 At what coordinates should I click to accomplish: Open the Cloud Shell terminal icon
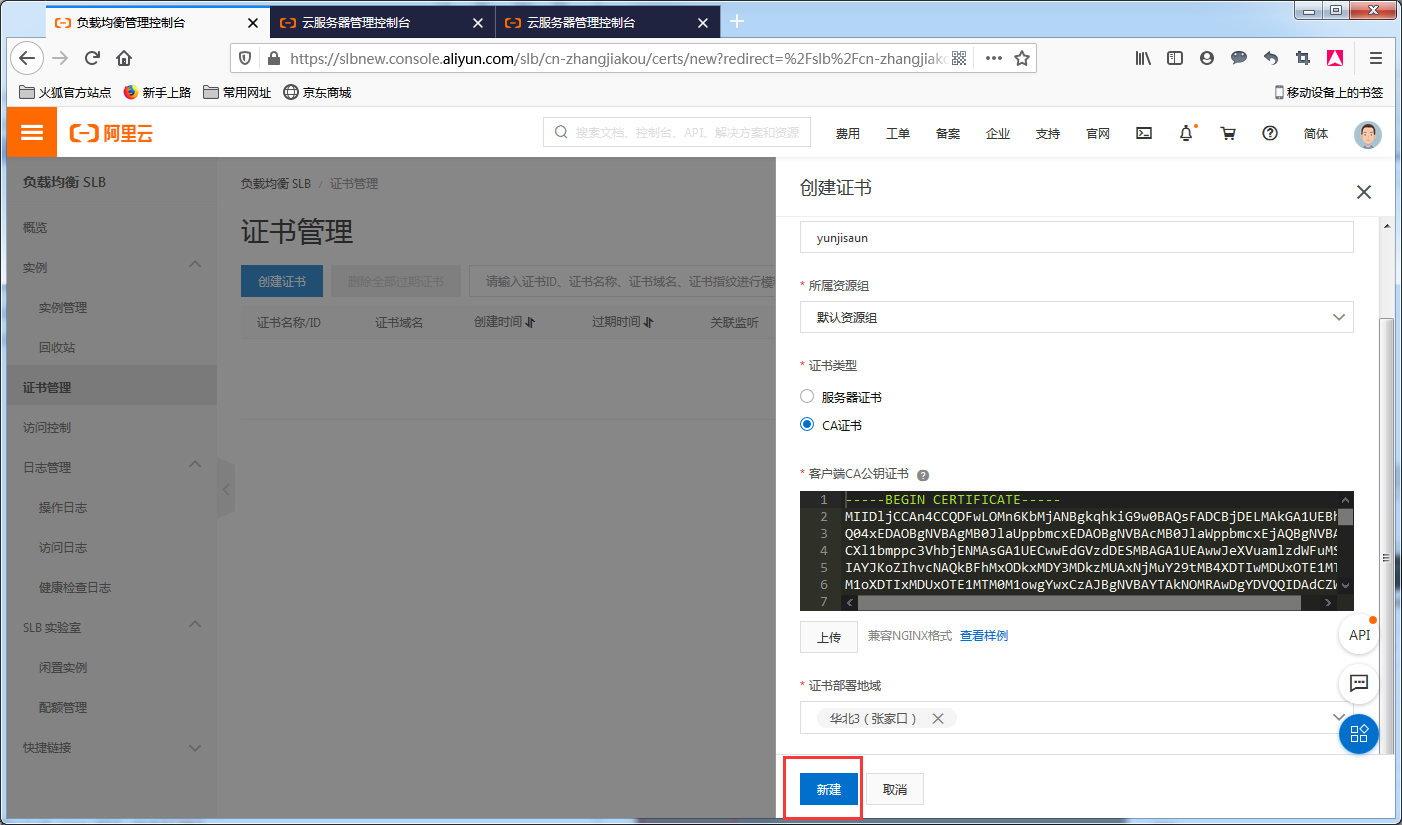[x=1144, y=133]
